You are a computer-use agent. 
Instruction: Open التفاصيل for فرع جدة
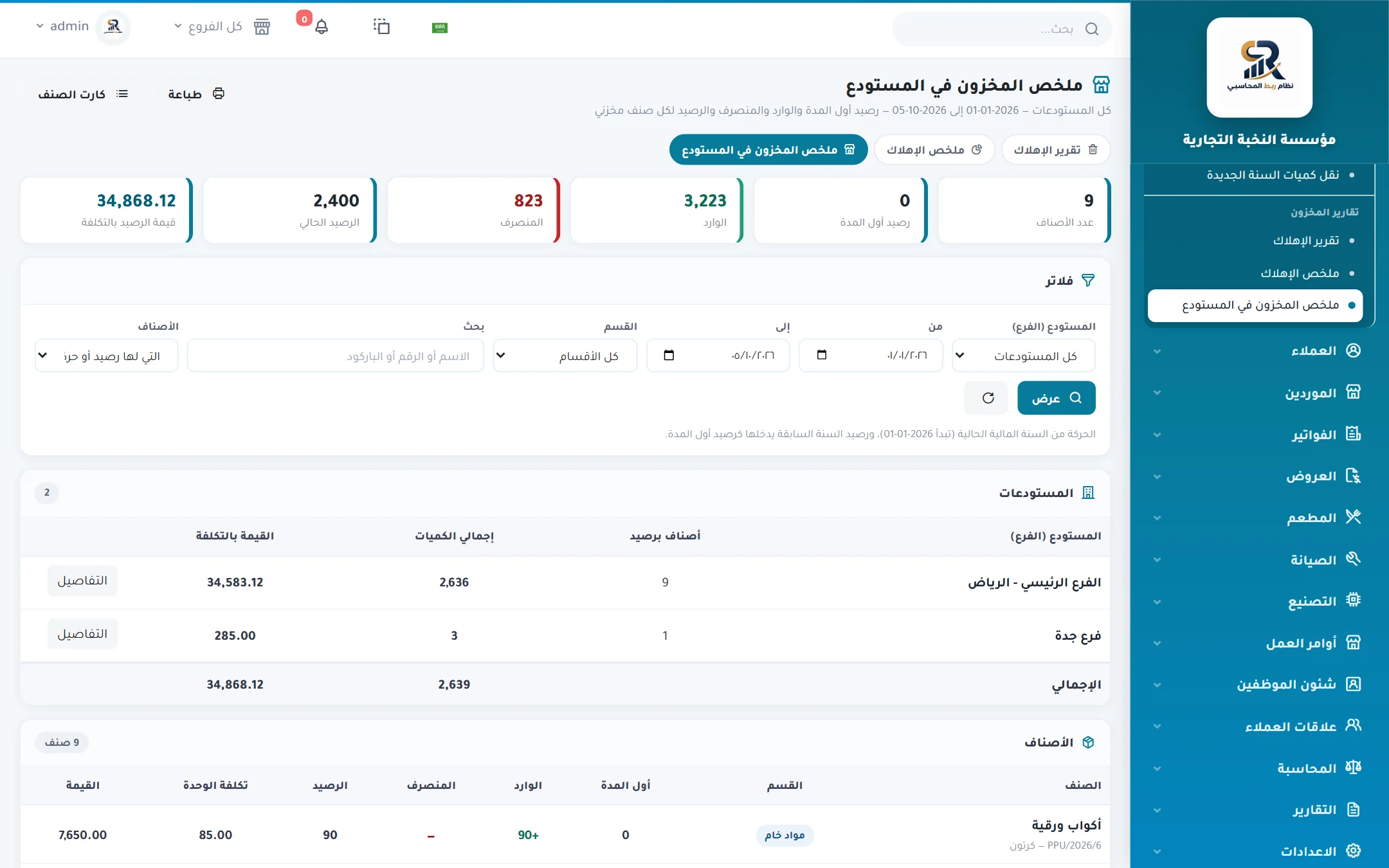pyautogui.click(x=82, y=634)
